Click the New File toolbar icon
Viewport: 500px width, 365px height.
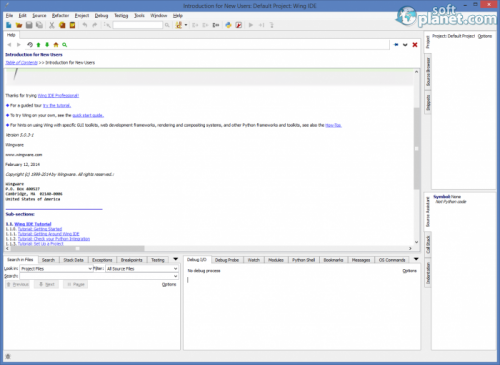pyautogui.click(x=9, y=25)
